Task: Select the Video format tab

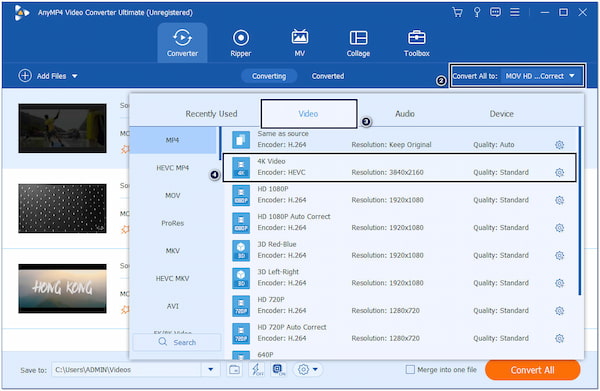Action: click(x=309, y=114)
